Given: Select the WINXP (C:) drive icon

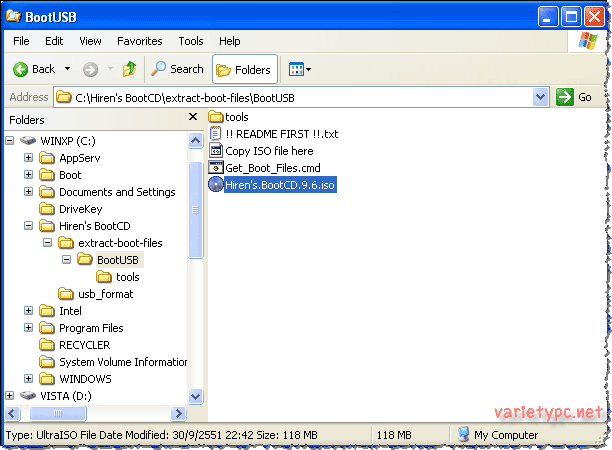Looking at the screenshot, I should 28,140.
